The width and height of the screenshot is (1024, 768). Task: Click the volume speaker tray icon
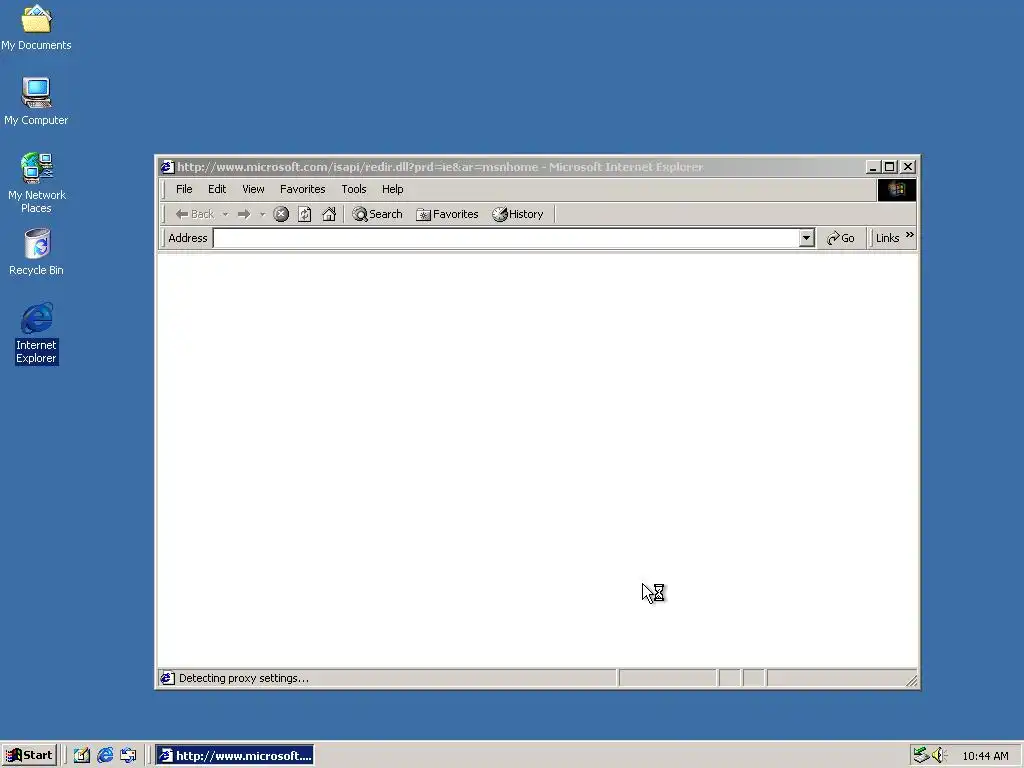coord(939,756)
